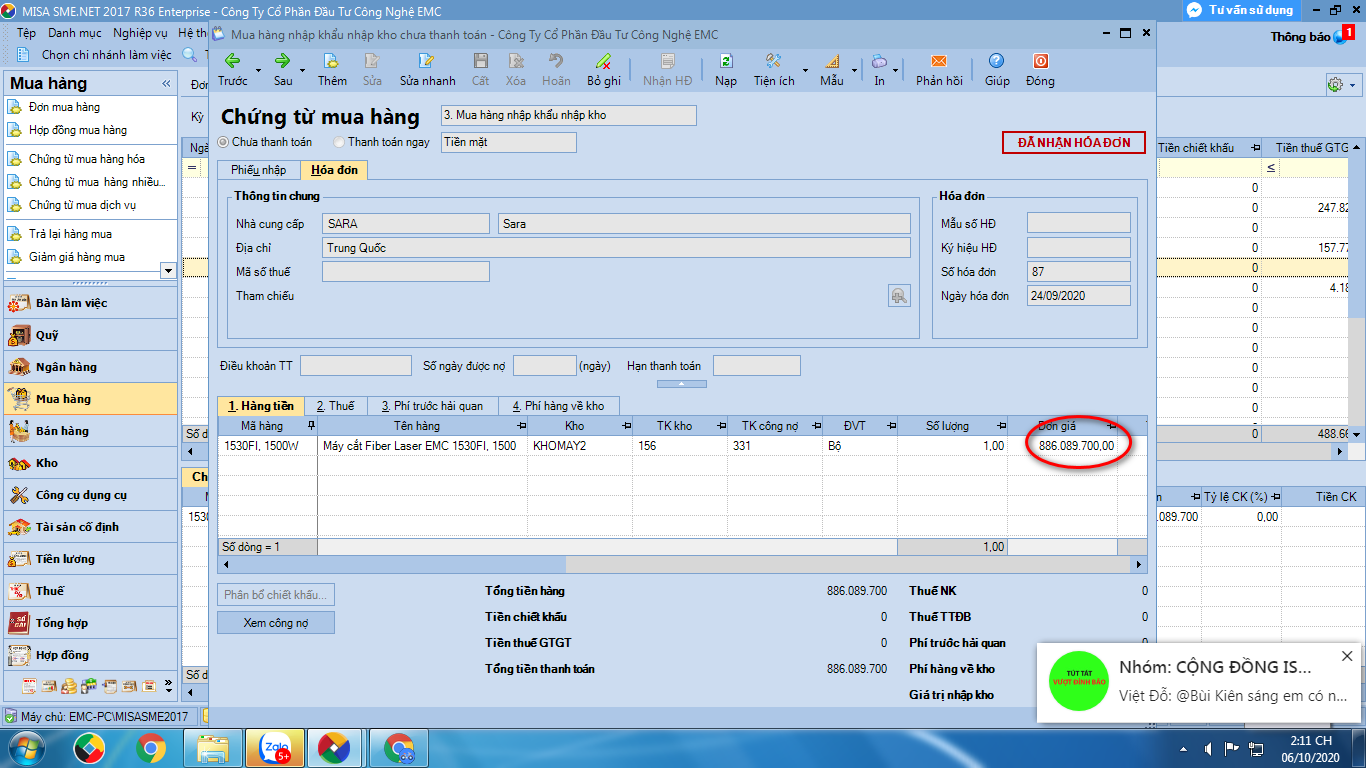The width and height of the screenshot is (1366, 768).
Task: Click the reference search icon beside Tham chiếu
Action: 899,295
